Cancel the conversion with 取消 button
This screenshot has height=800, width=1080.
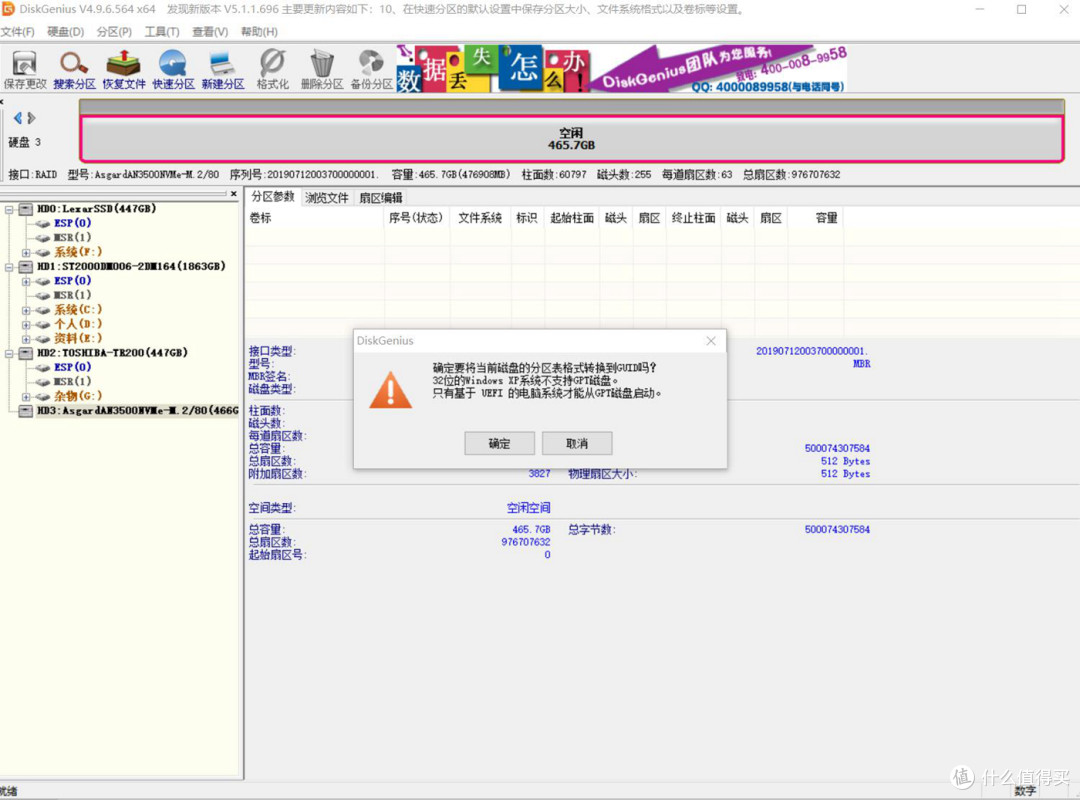tap(577, 443)
